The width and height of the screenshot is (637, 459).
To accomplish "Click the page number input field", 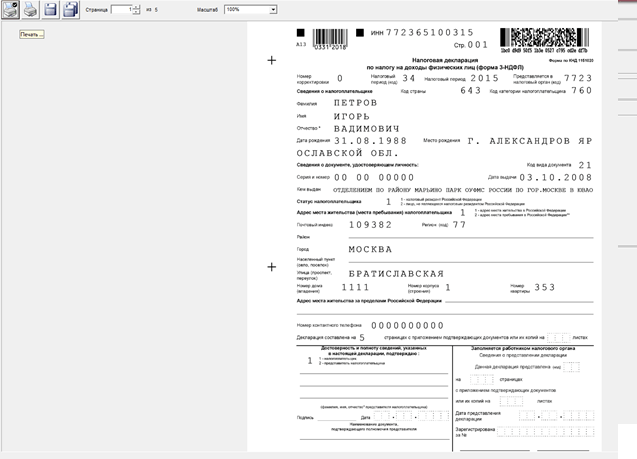I will pyautogui.click(x=122, y=9).
